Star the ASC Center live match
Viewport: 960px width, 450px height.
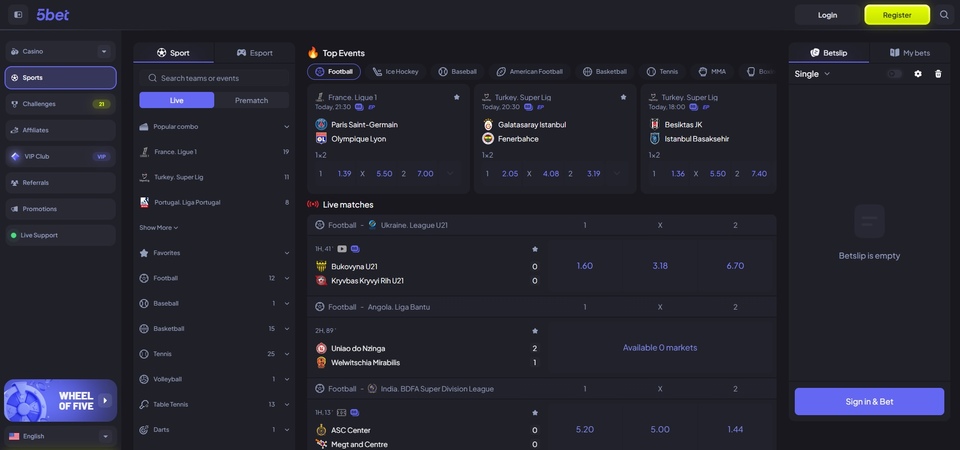[535, 413]
